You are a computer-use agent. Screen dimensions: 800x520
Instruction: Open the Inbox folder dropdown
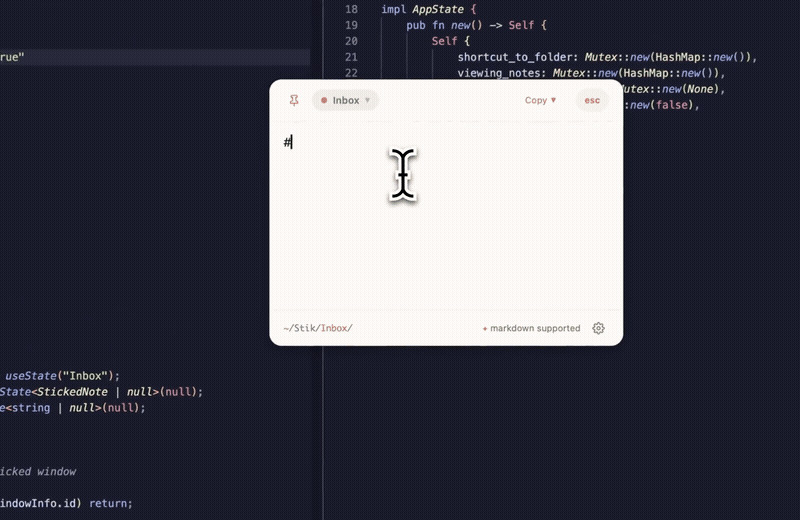[345, 101]
